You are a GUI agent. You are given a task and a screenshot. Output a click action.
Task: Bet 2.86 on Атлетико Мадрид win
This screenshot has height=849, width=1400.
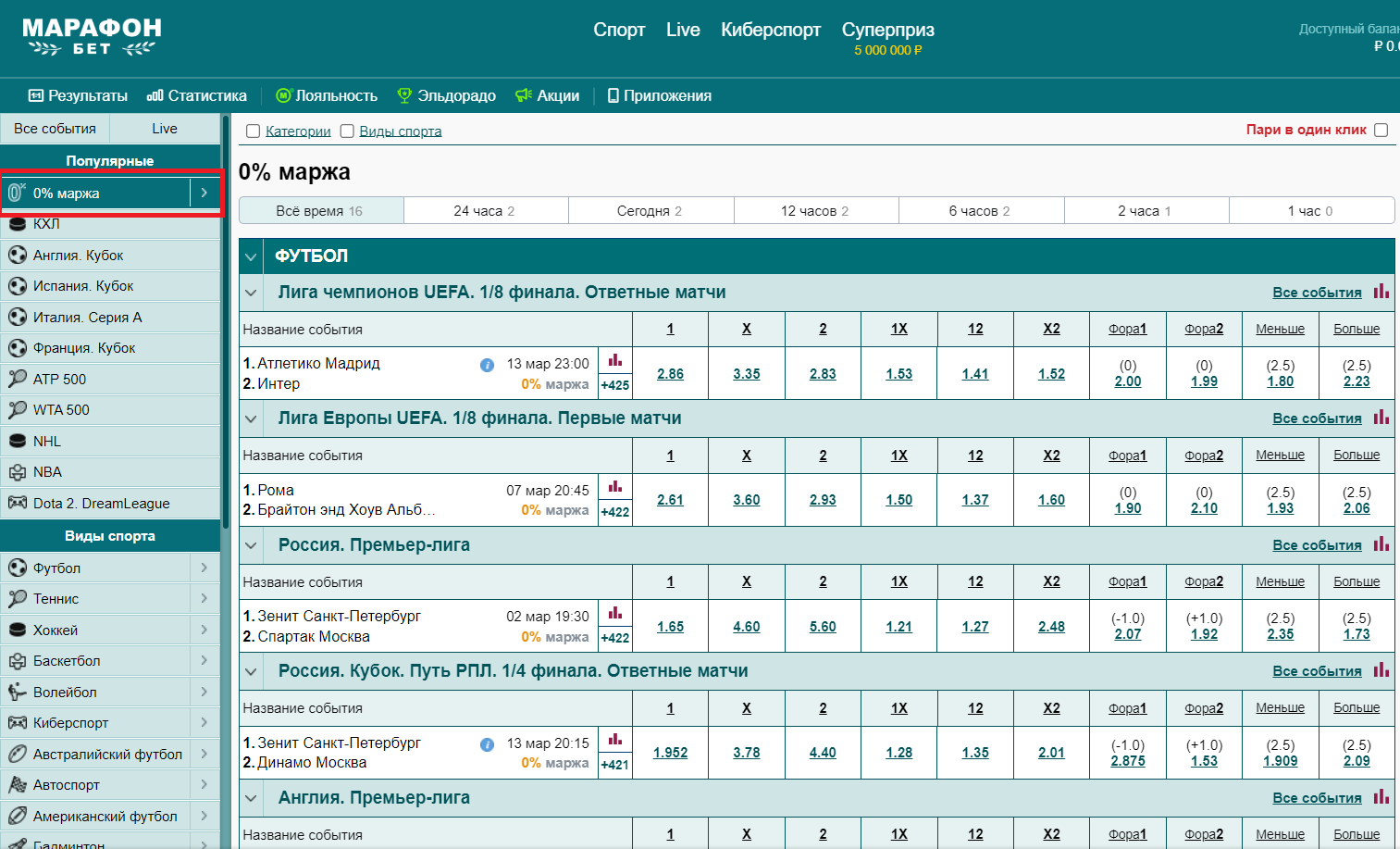670,374
